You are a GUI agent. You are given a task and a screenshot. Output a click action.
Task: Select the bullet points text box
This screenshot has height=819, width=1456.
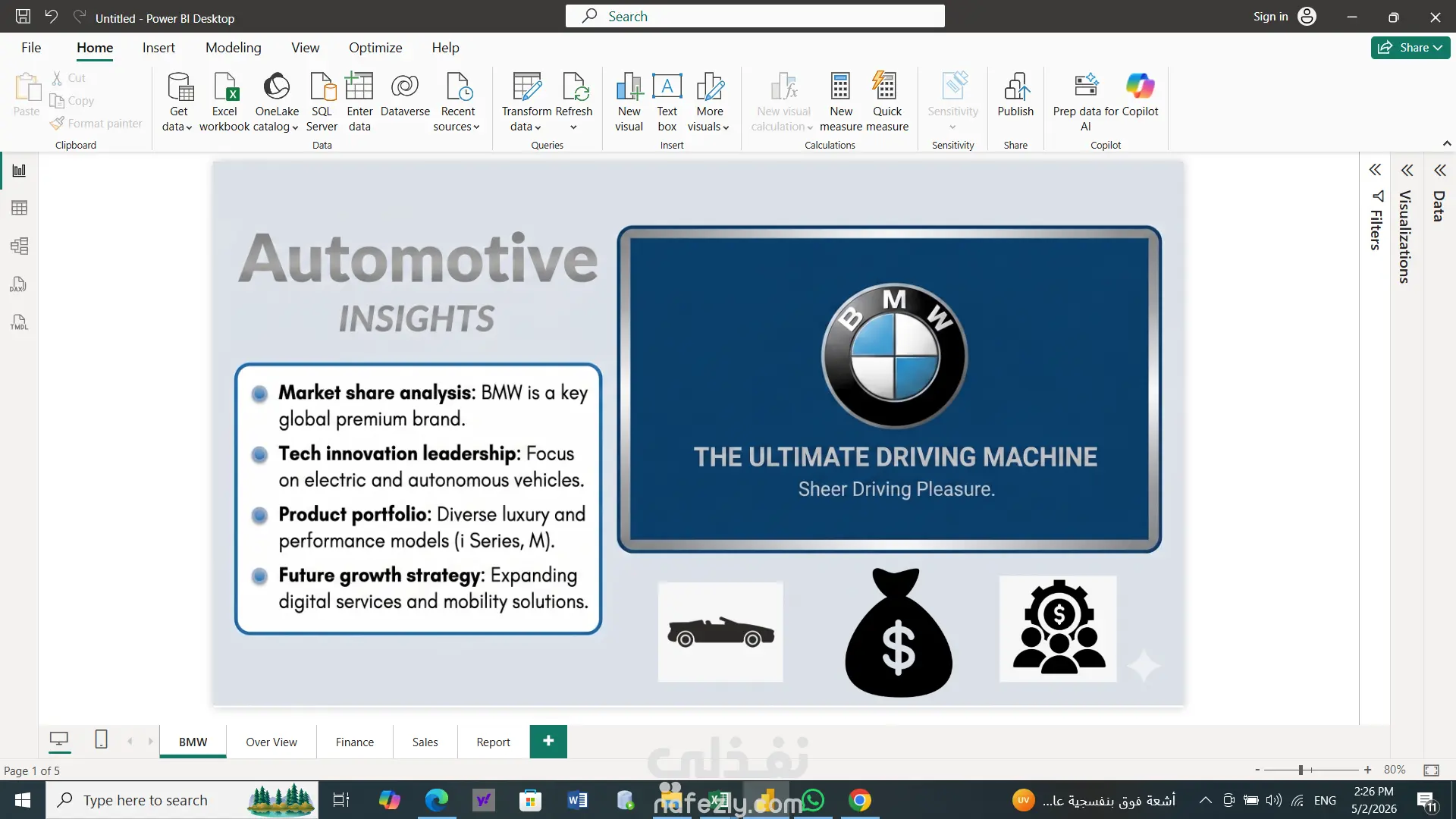point(418,498)
